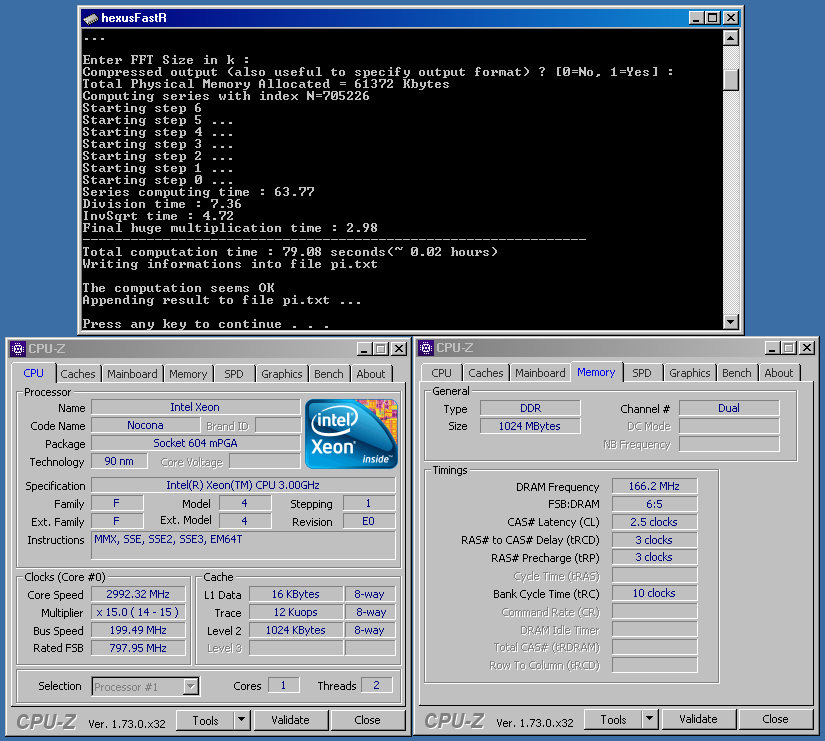
Task: Expand the Processor #1 selection combo box
Action: 191,686
